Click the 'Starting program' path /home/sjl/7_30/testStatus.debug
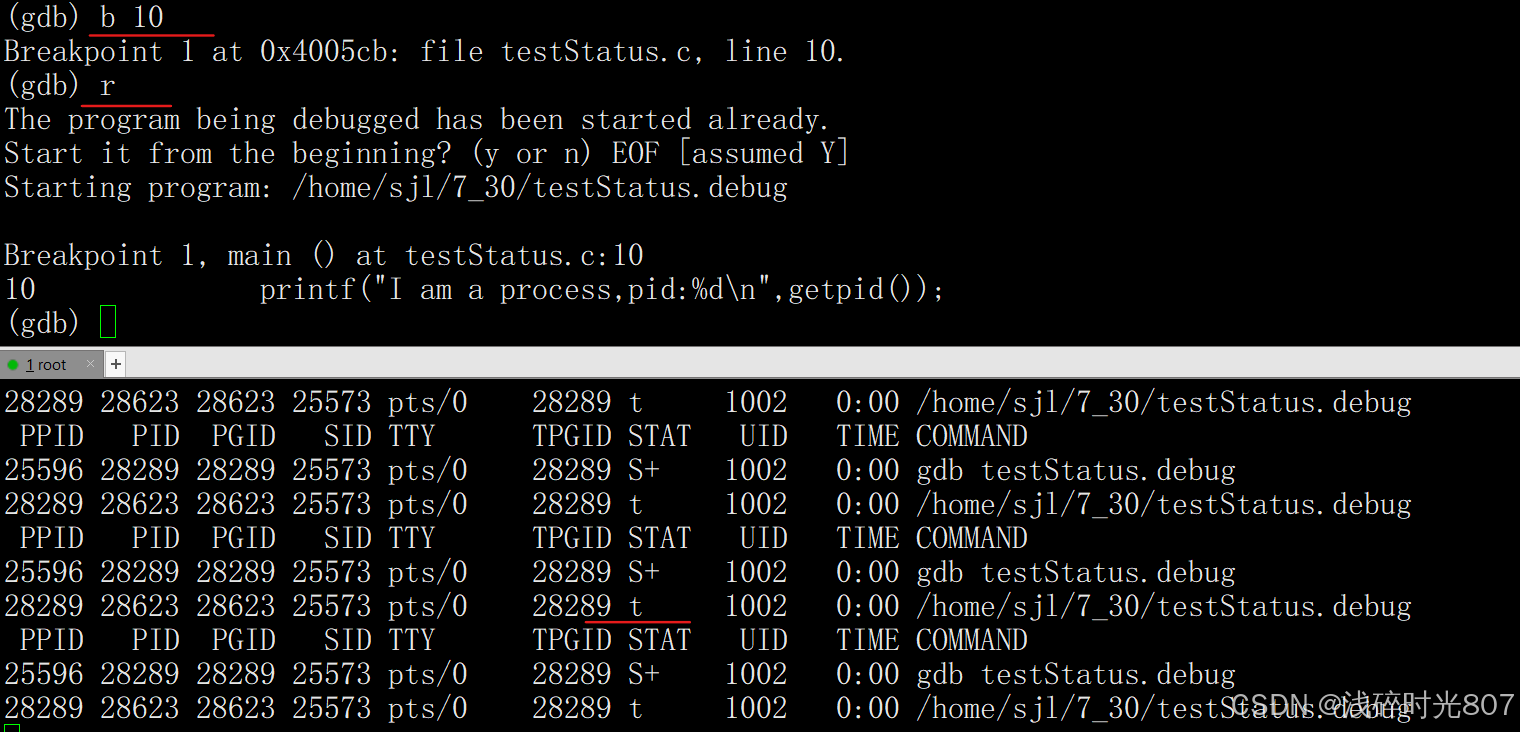 coord(540,188)
